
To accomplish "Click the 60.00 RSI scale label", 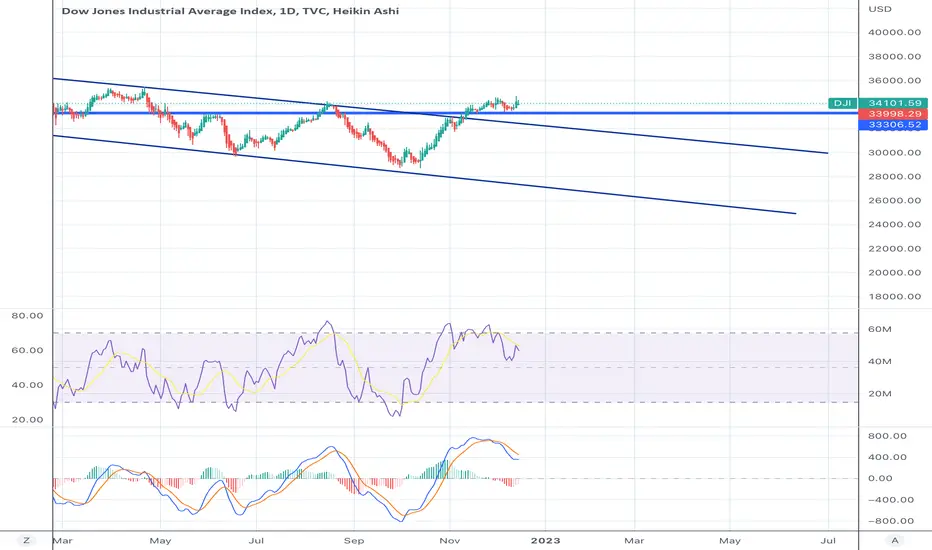I will coord(27,350).
